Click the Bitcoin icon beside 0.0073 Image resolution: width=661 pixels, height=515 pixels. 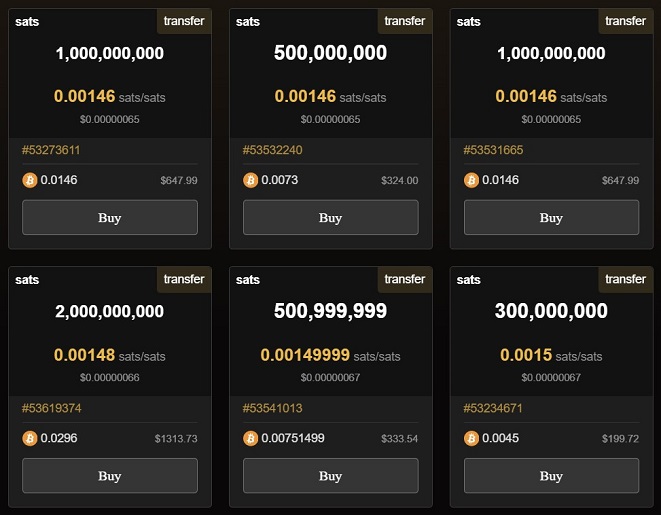point(250,180)
